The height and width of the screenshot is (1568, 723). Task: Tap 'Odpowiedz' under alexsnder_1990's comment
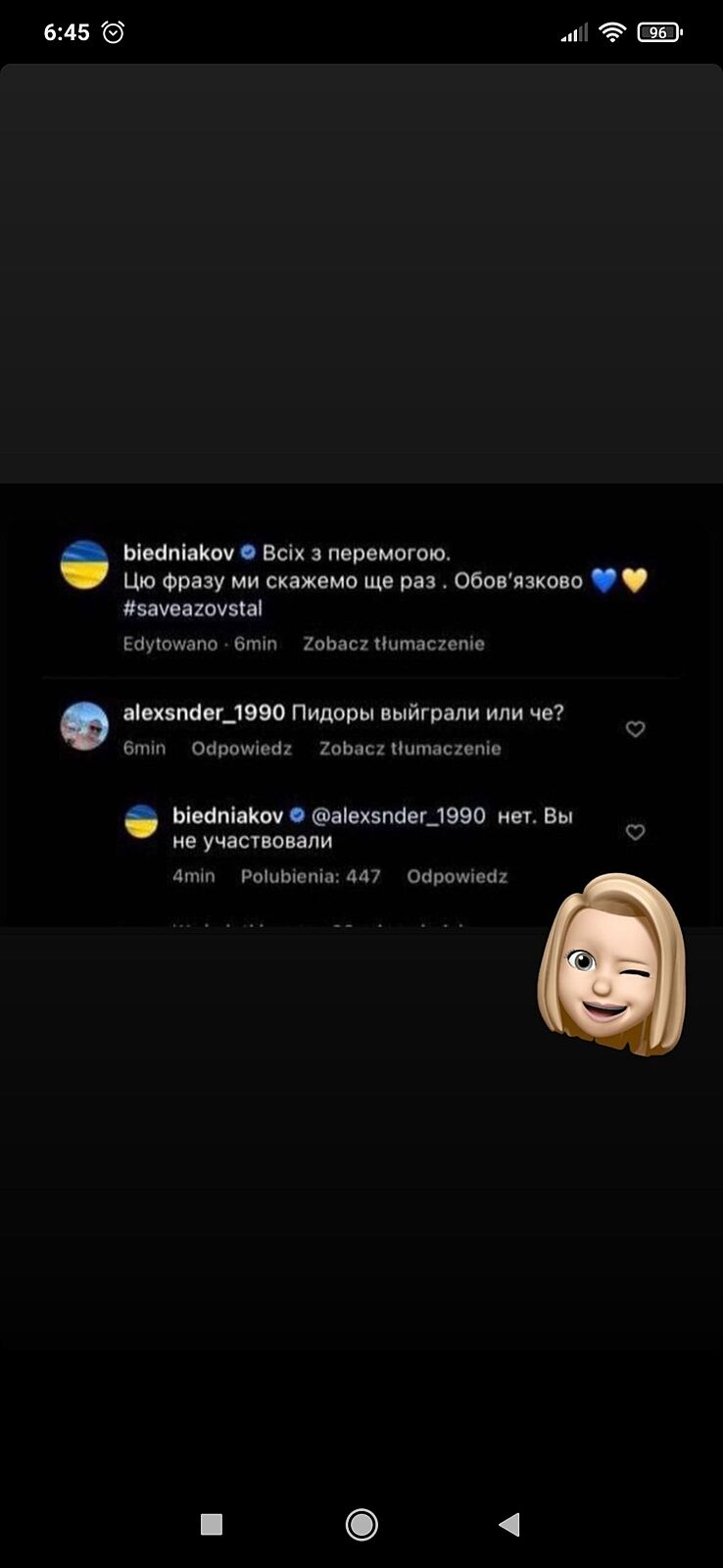coord(242,748)
